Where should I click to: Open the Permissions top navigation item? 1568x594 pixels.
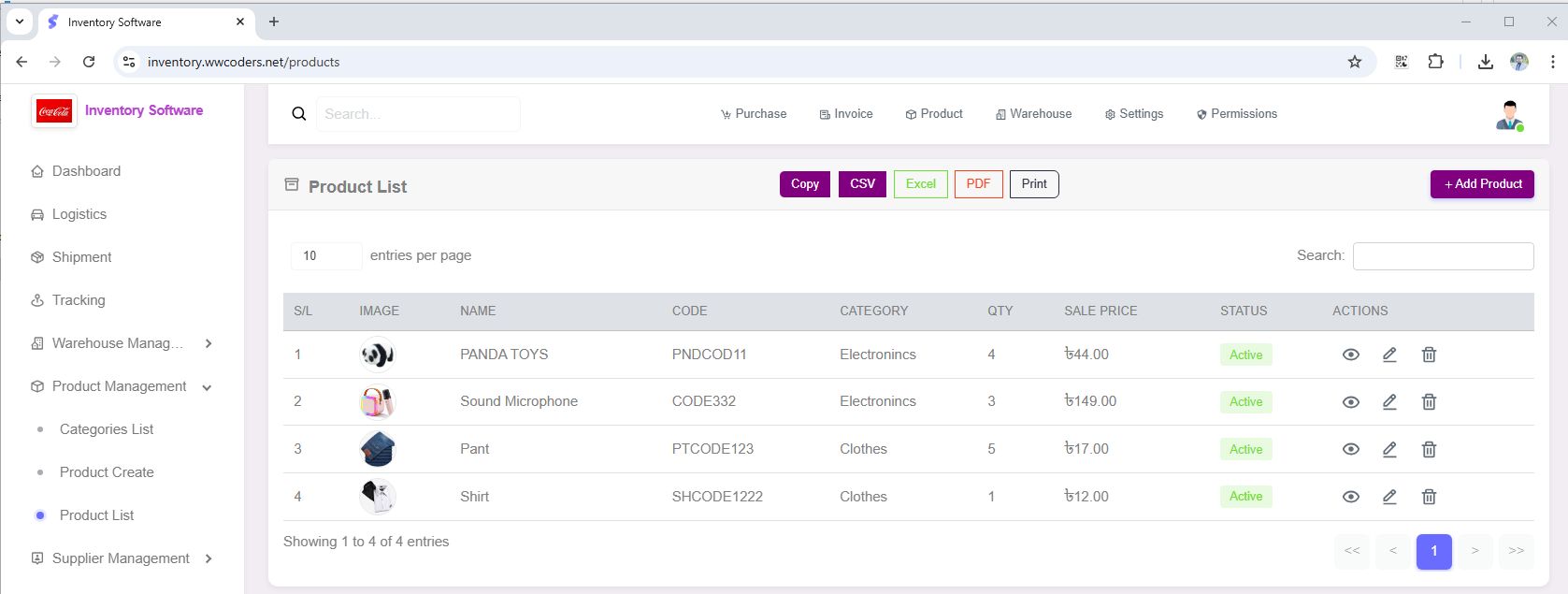(x=1236, y=114)
